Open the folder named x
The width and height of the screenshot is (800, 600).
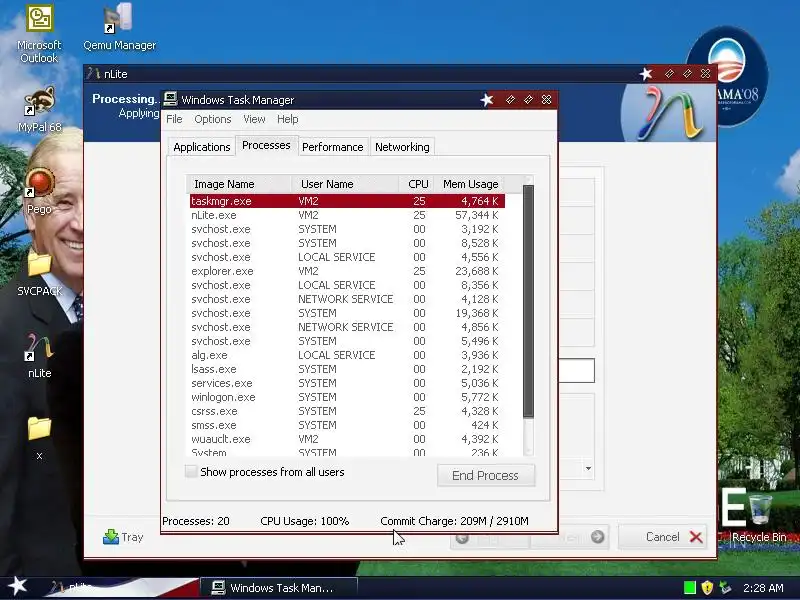point(39,439)
